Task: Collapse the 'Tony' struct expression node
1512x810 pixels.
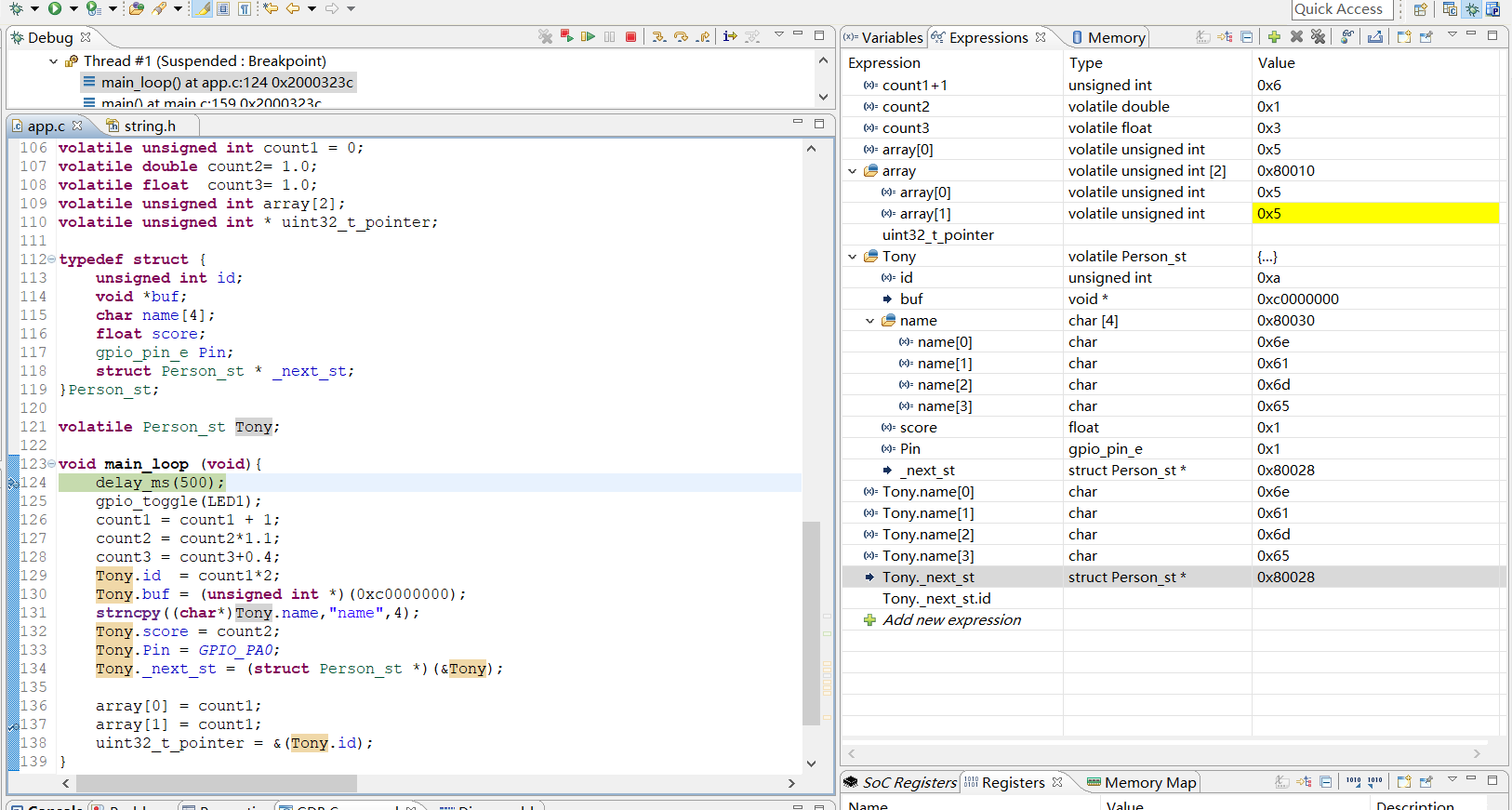Action: tap(853, 257)
